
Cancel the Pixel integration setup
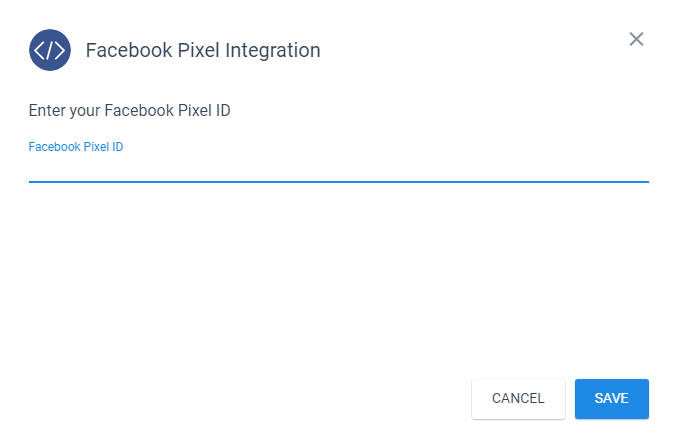point(518,399)
